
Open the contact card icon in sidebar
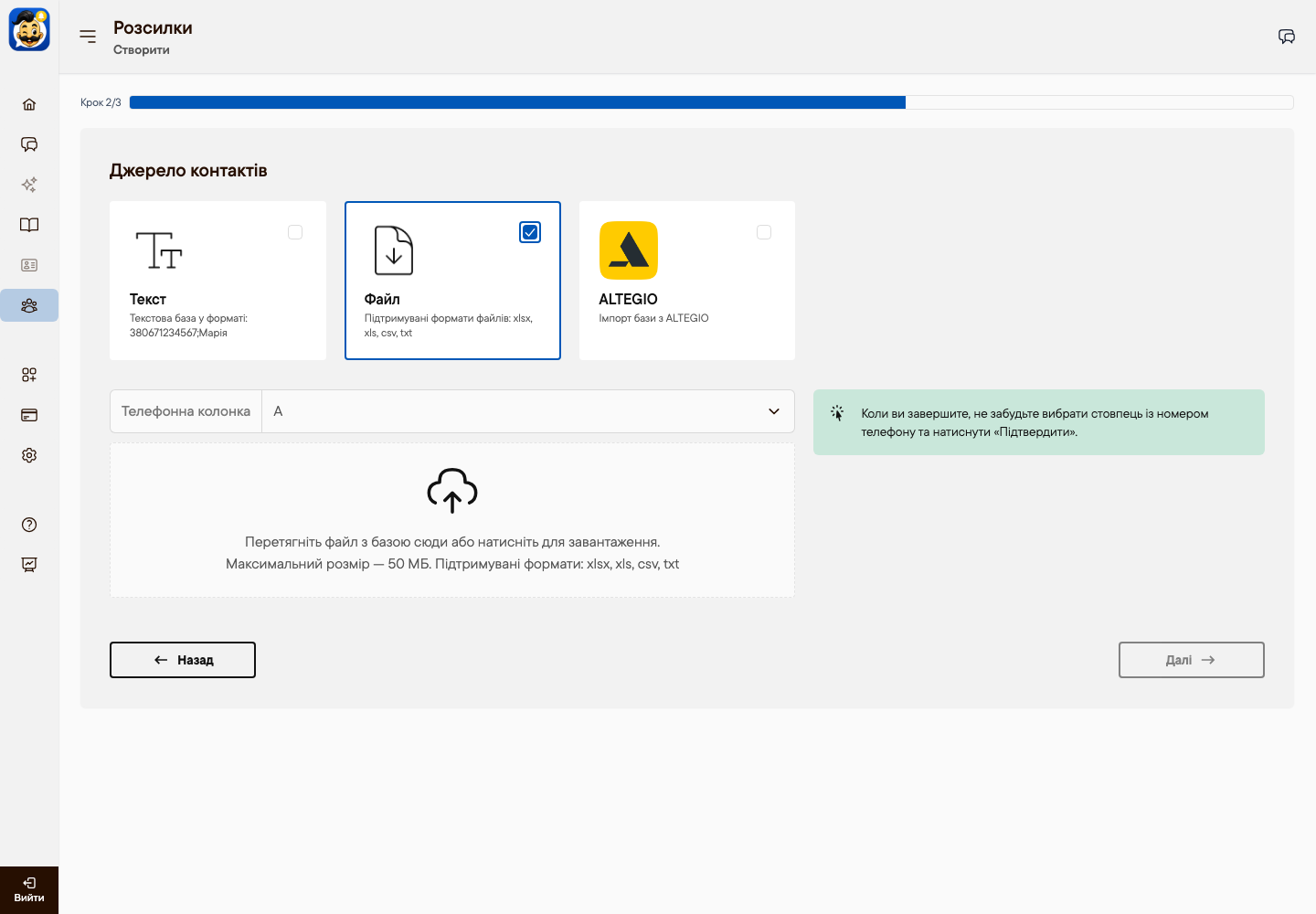[29, 265]
